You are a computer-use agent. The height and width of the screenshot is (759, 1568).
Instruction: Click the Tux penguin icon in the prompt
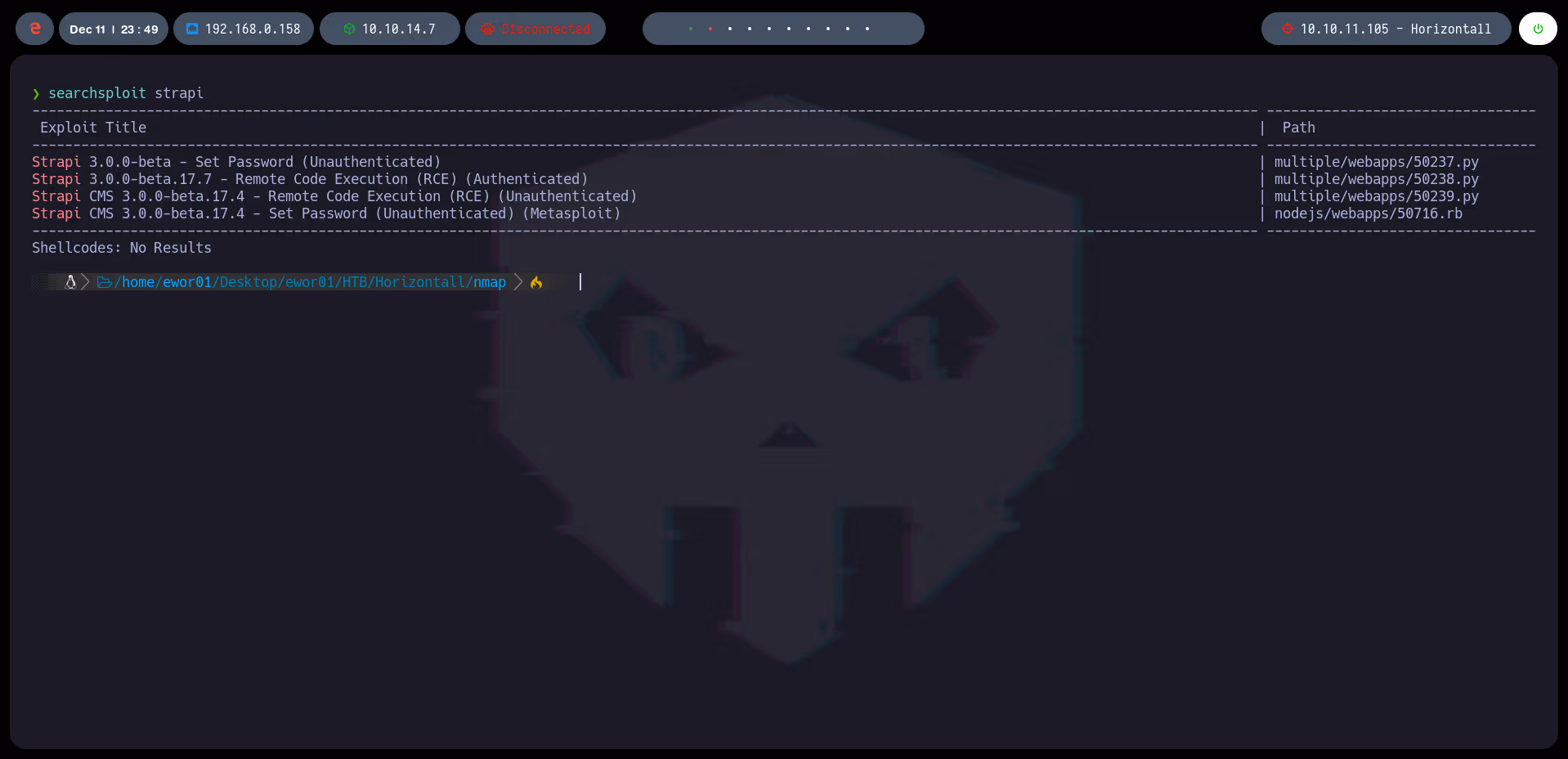click(x=70, y=282)
